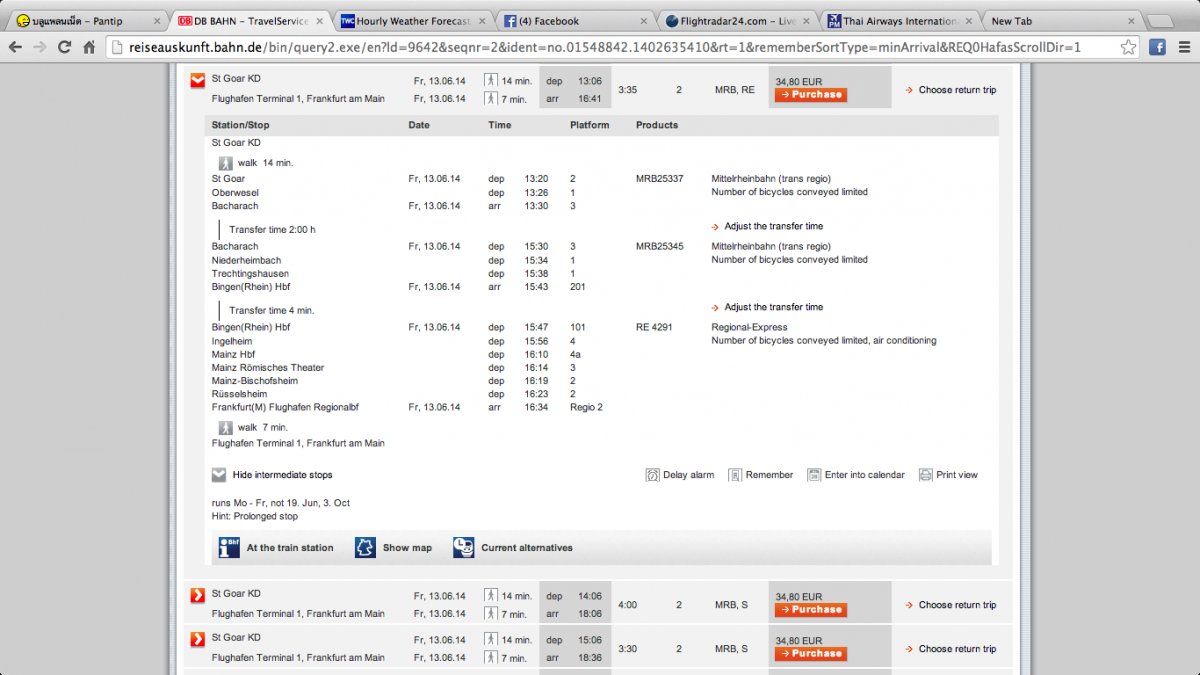Choose return trip for 15:06 connection
Image resolution: width=1200 pixels, height=675 pixels.
click(x=957, y=649)
